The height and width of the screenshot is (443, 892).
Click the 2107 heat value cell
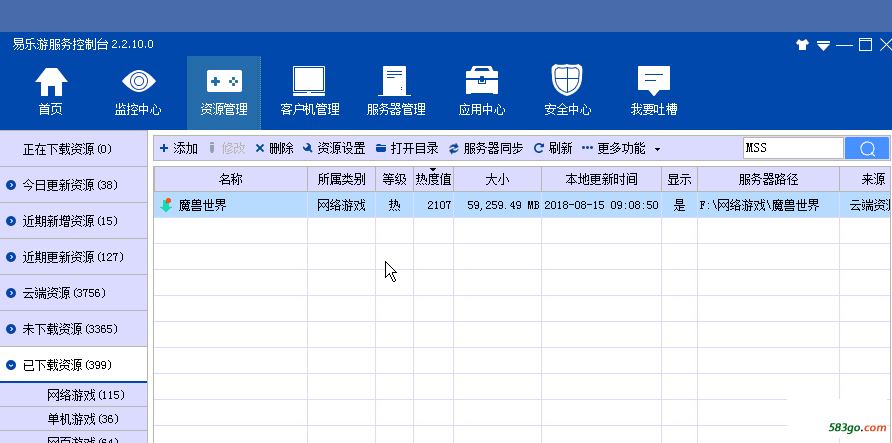tap(433, 205)
